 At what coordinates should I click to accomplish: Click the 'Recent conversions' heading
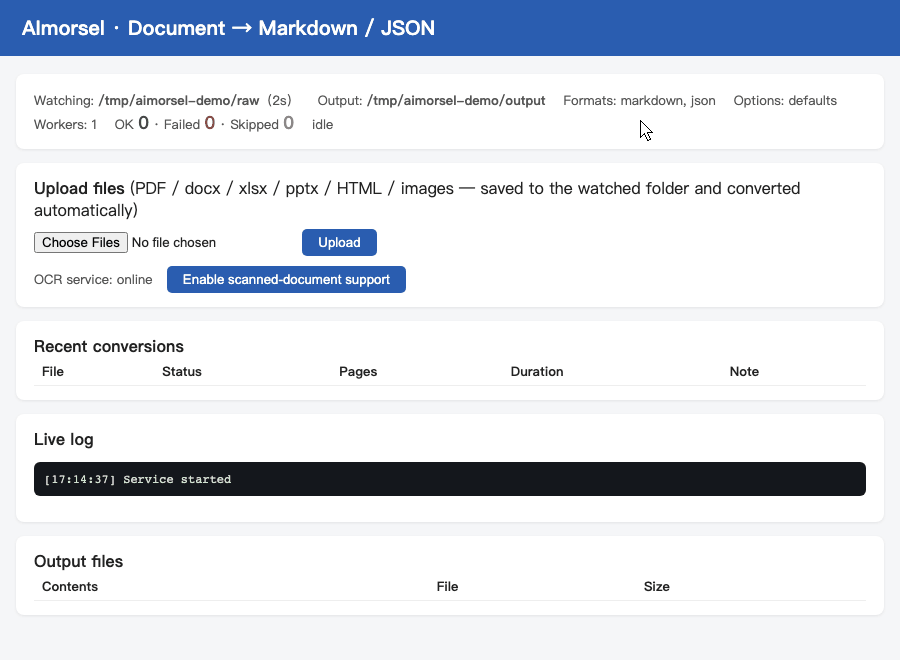pyautogui.click(x=109, y=347)
